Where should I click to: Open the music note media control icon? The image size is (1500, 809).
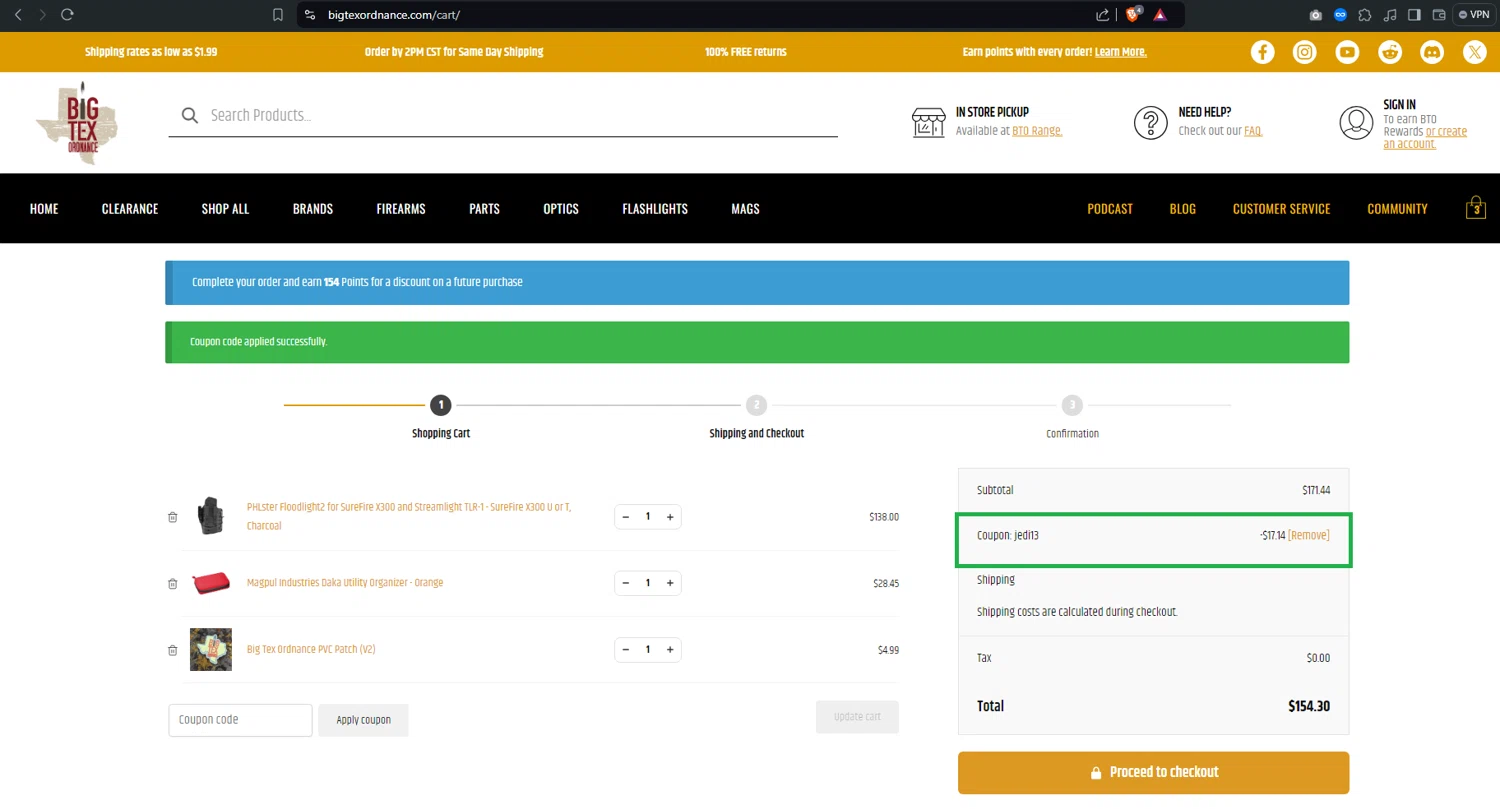(1390, 15)
